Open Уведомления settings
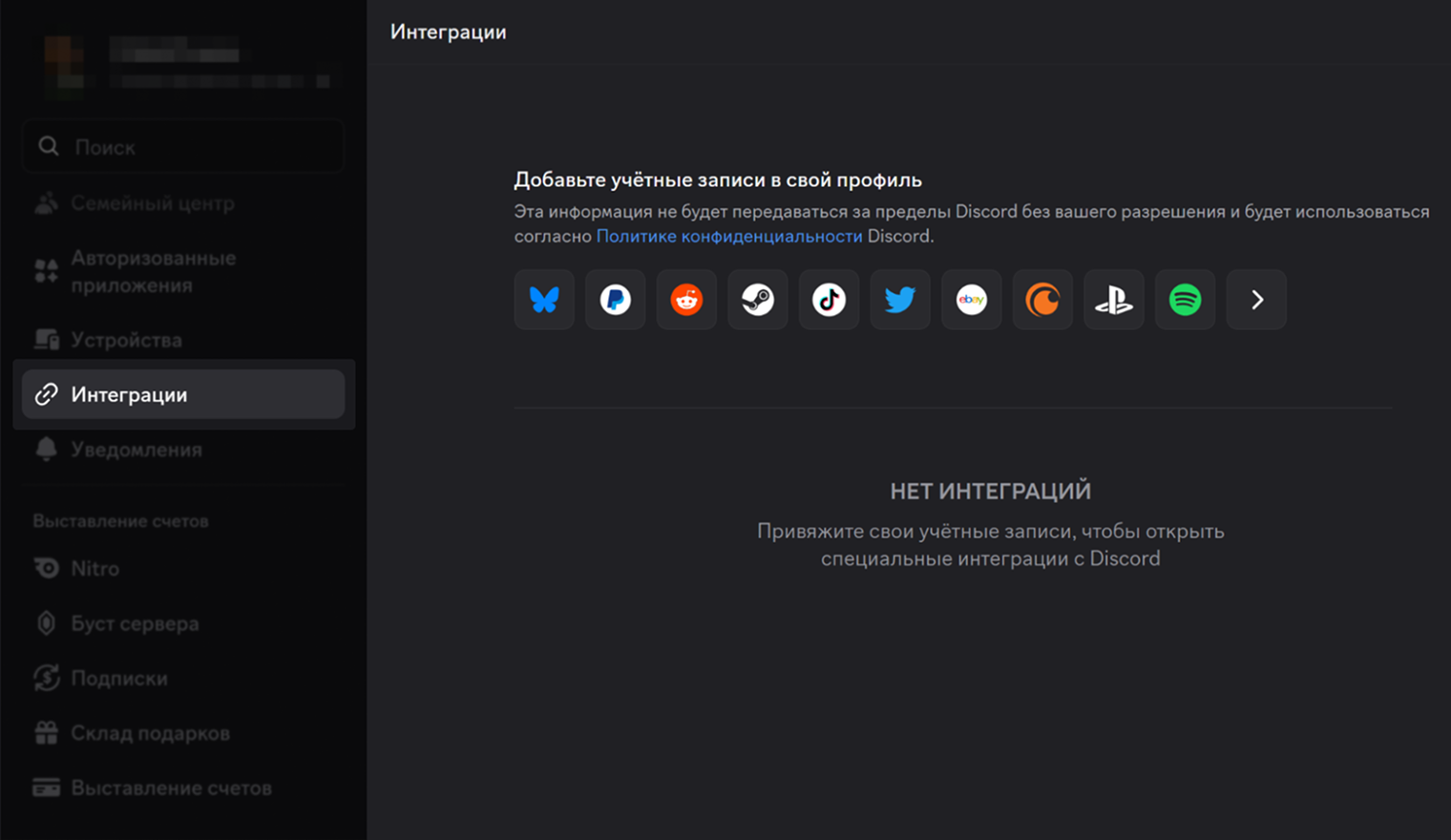Viewport: 1451px width, 840px height. 183,450
